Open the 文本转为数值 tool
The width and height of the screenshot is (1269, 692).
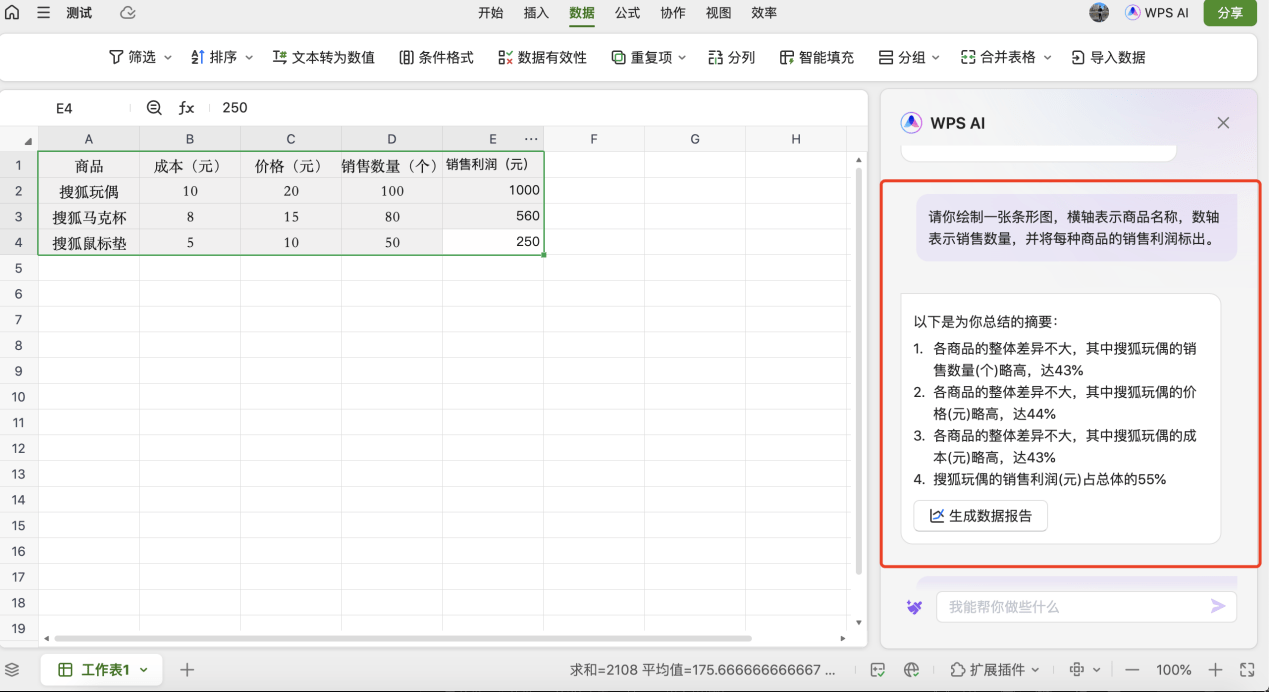324,57
